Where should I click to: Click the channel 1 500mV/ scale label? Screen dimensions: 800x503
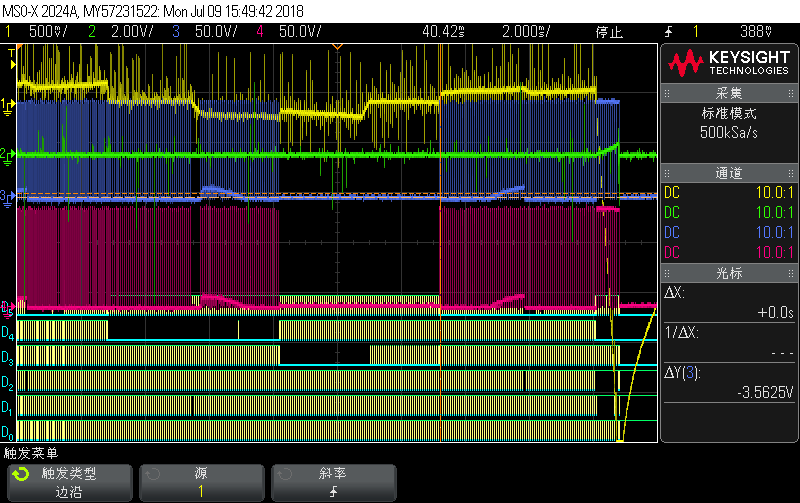point(48,32)
